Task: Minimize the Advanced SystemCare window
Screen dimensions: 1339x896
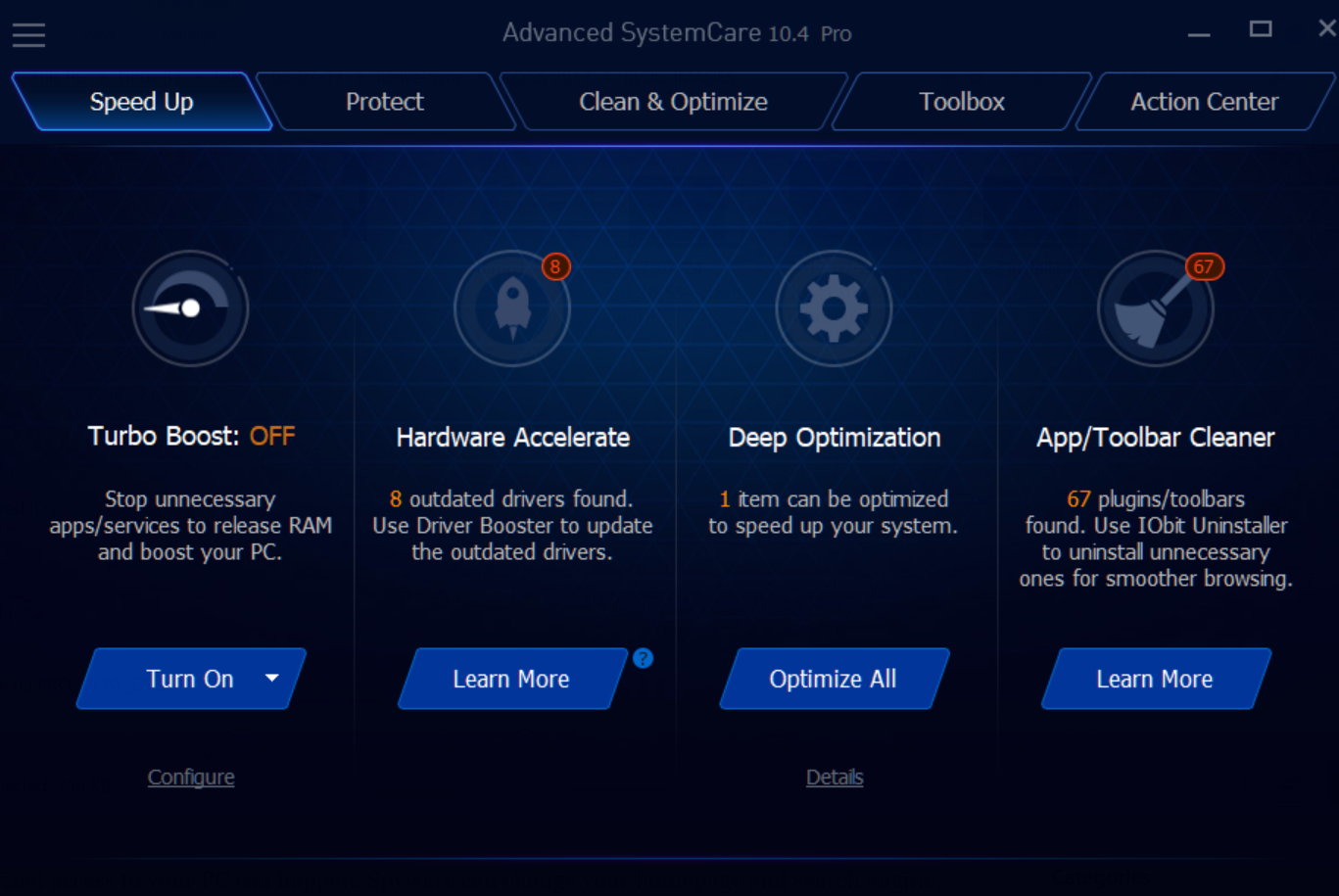Action: pyautogui.click(x=1199, y=33)
